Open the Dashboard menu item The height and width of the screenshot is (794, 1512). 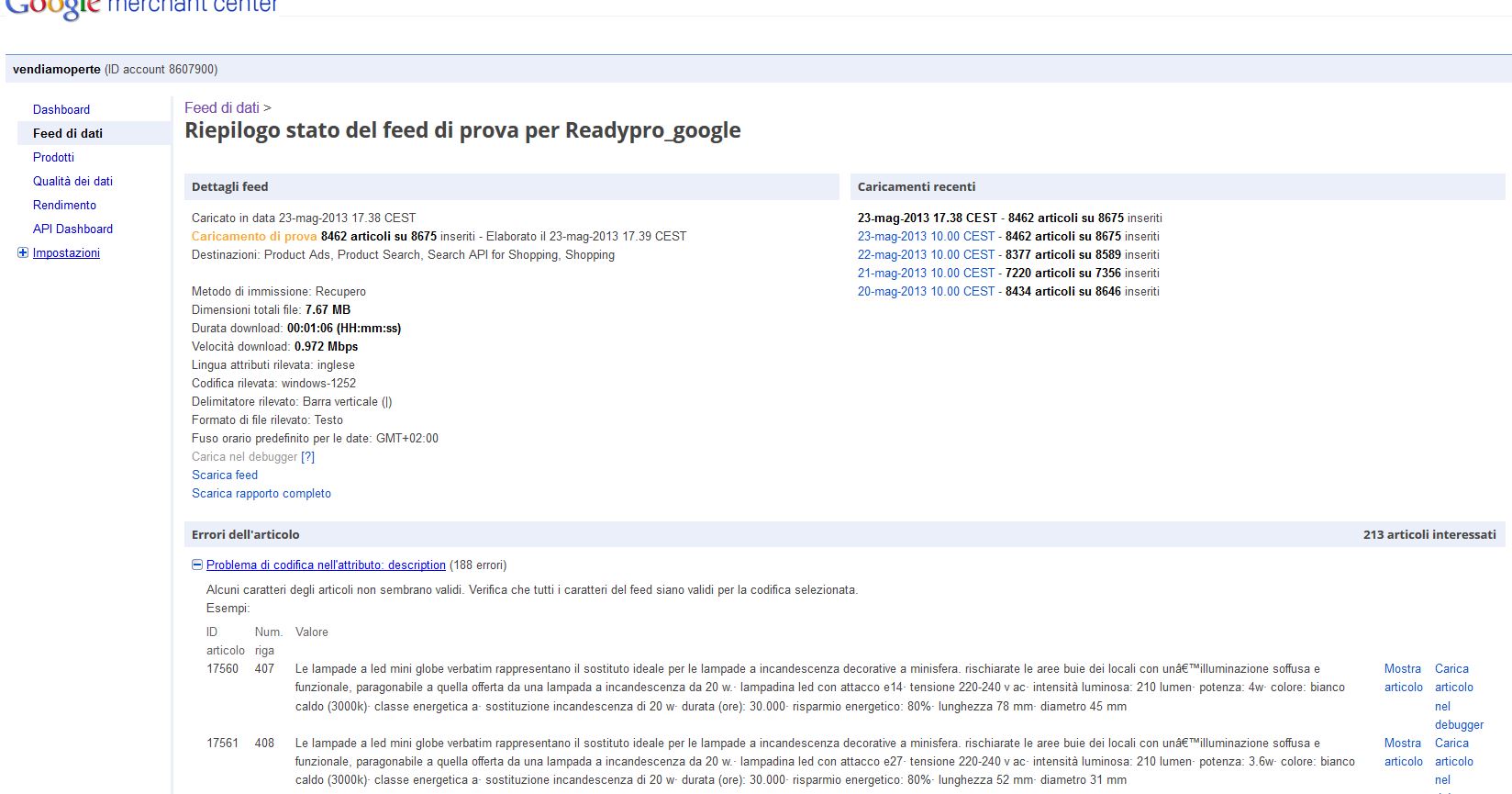point(61,109)
